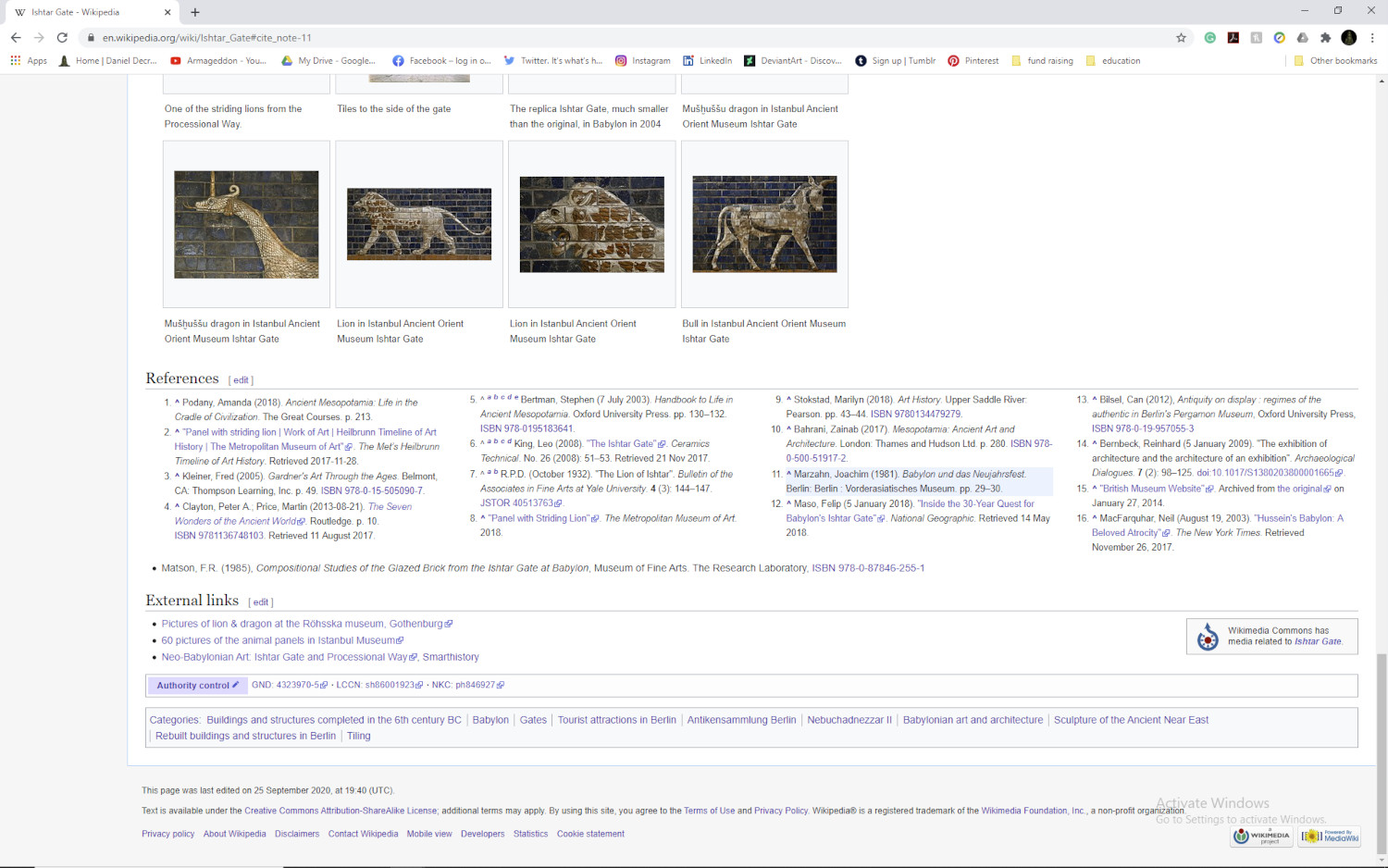Bookmark this page using the star icon
This screenshot has height=868, width=1388.
pyautogui.click(x=1182, y=39)
